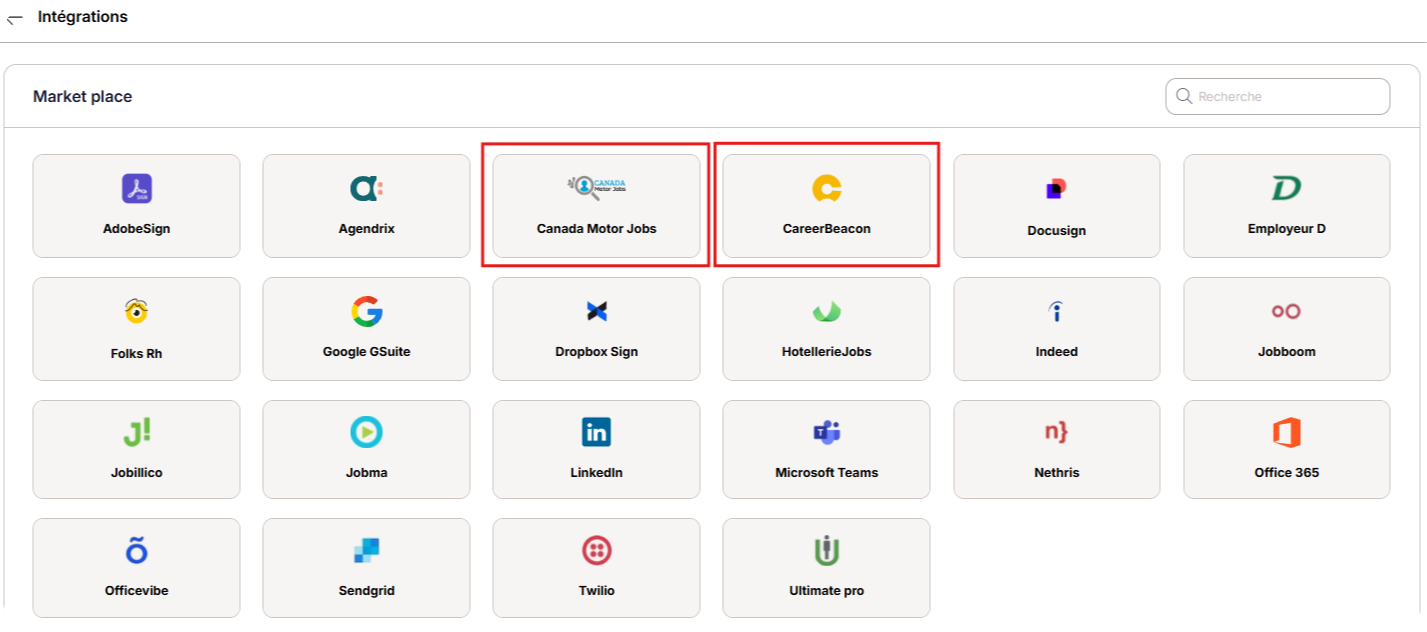The height and width of the screenshot is (632, 1427).
Task: Click the Employeur D label
Action: (1286, 229)
